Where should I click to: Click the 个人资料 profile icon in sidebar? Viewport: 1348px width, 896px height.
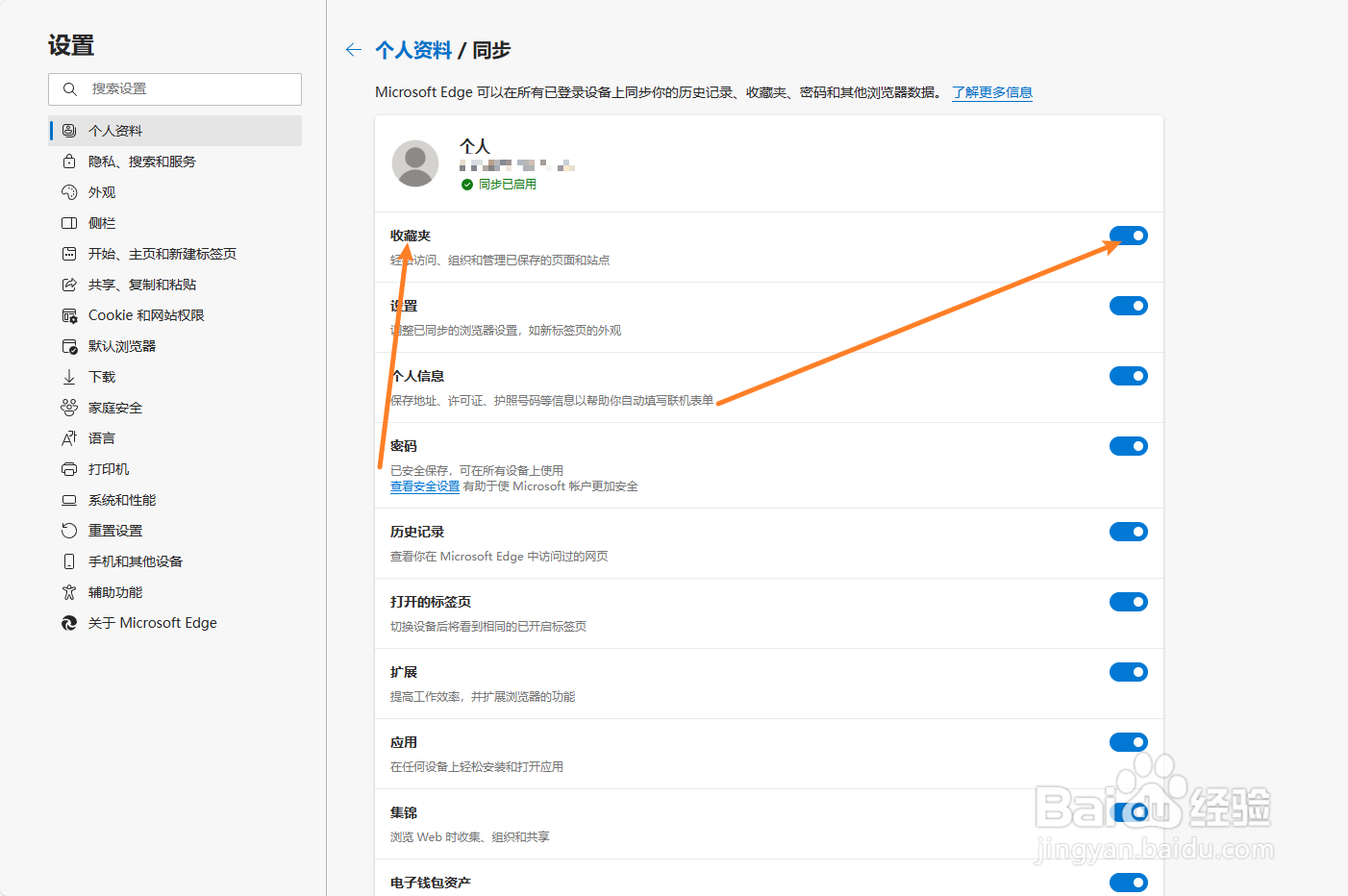point(69,131)
